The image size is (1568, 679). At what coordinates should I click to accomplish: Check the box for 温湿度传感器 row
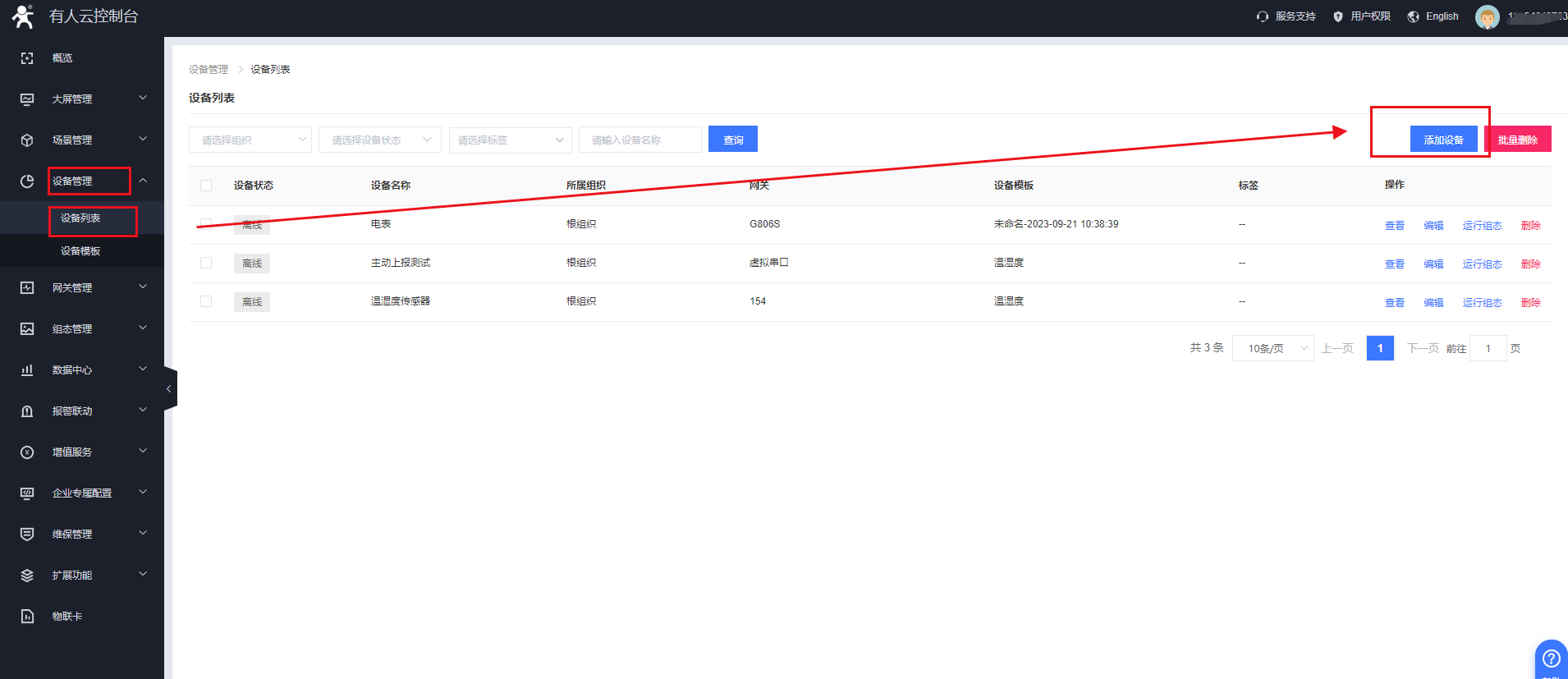coord(206,301)
